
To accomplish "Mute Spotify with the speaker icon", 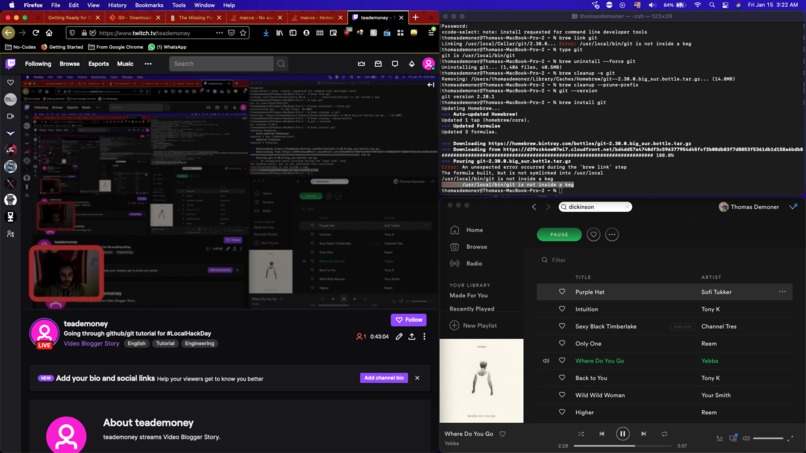I will tap(746, 438).
